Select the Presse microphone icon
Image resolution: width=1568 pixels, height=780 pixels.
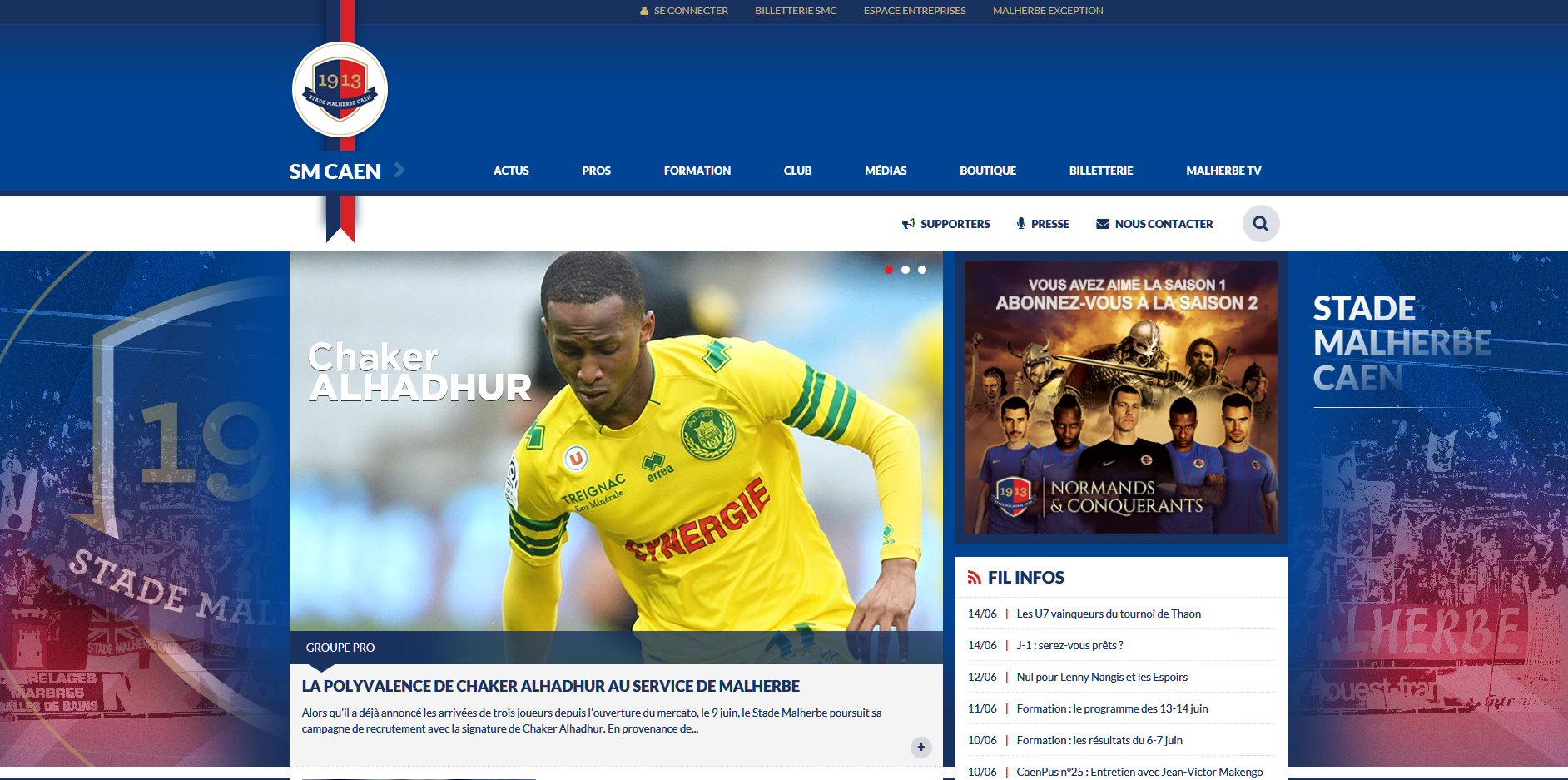1022,223
